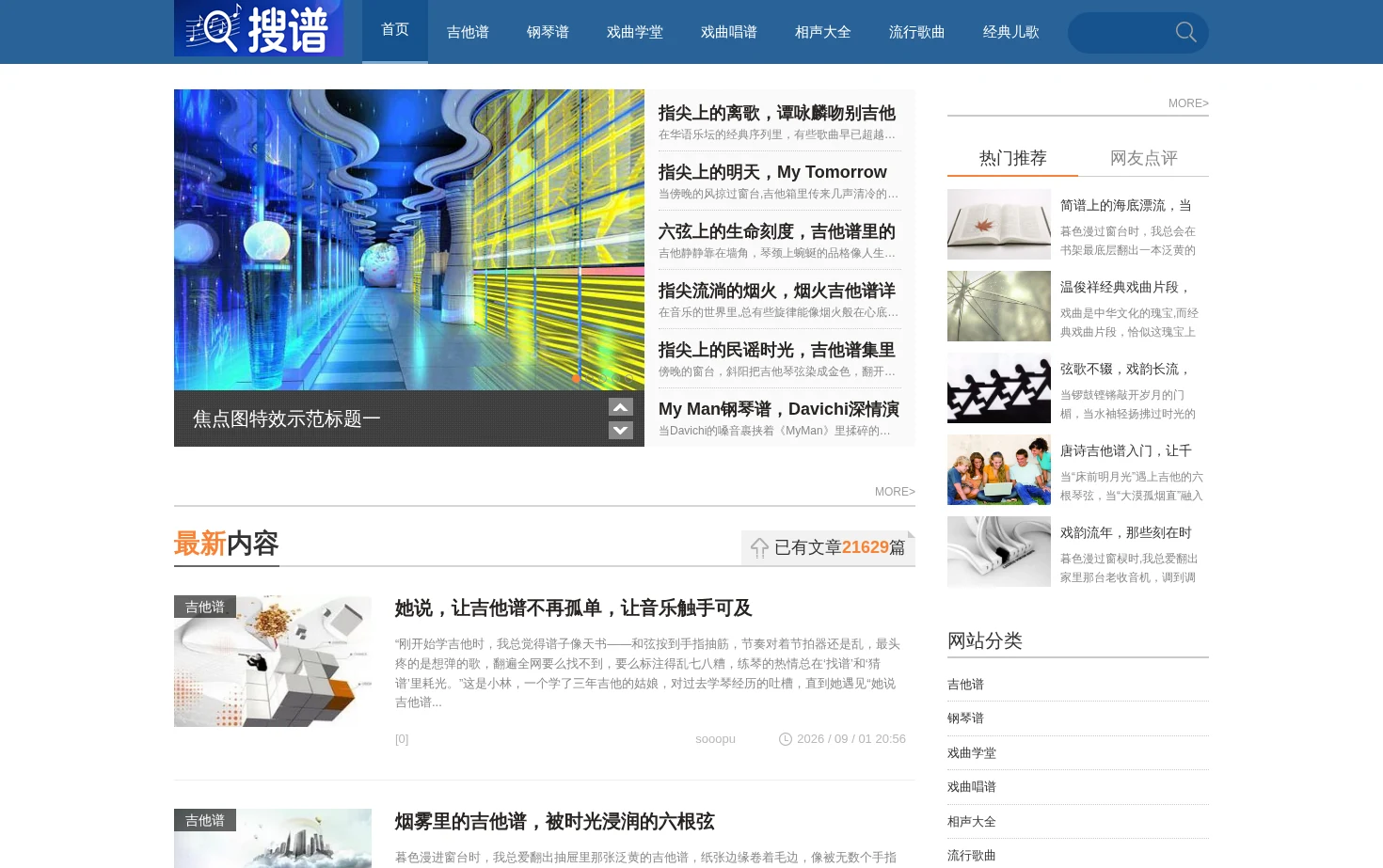Select 戏曲唱谱 under 网站分类
The image size is (1383, 868).
[x=972, y=787]
